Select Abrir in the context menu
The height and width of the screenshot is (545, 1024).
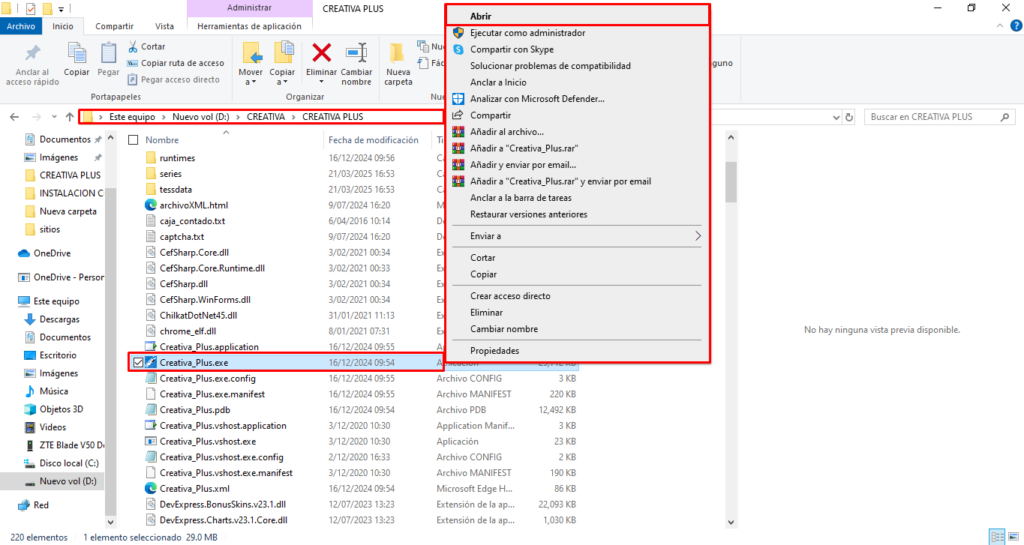(577, 16)
